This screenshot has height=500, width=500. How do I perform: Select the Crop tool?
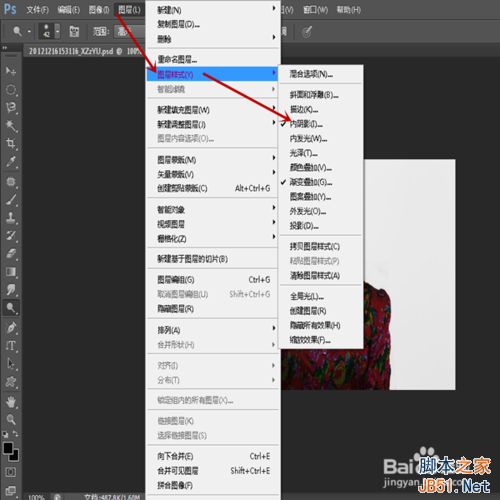click(11, 144)
